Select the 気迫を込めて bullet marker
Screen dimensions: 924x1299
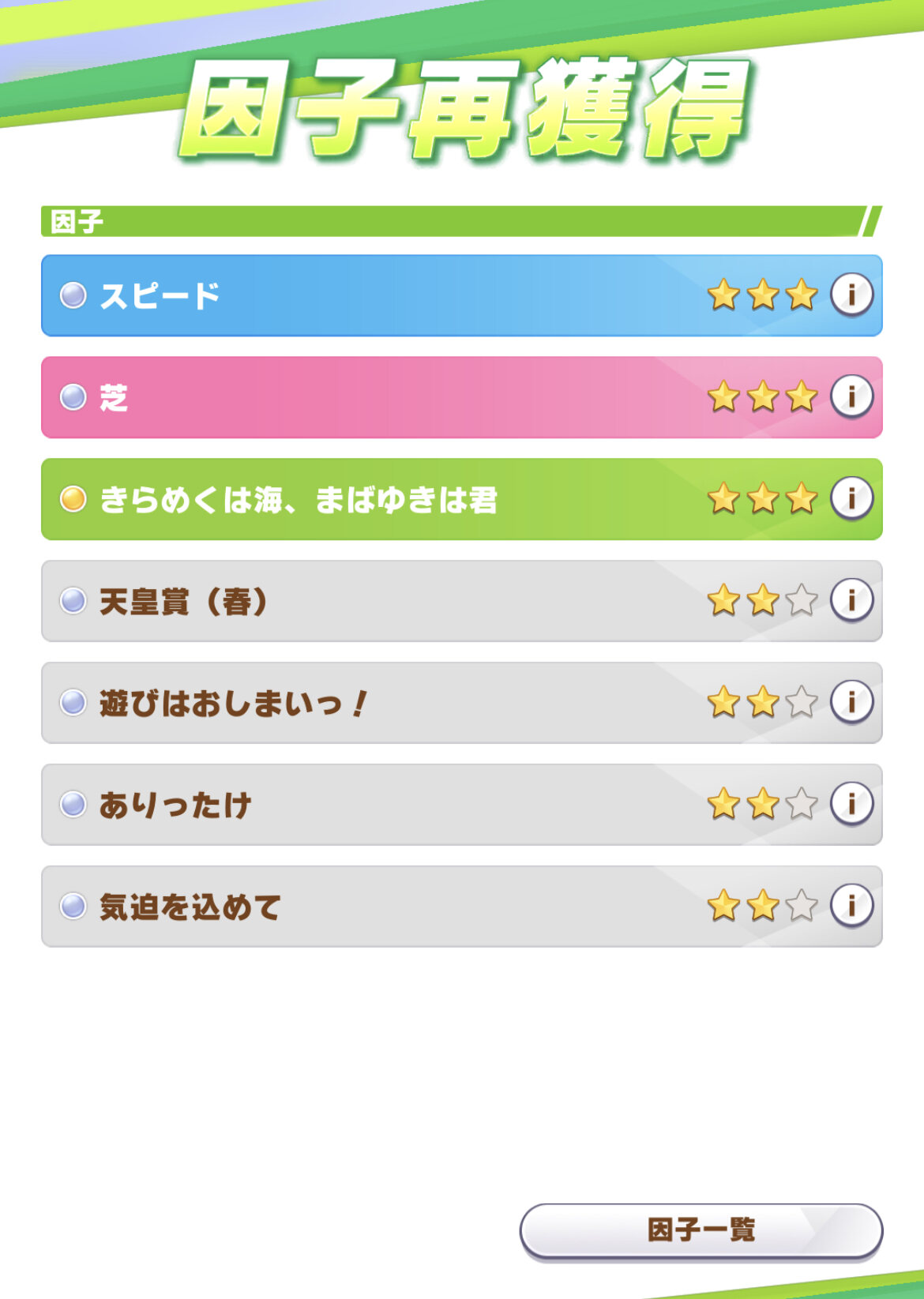[73, 906]
